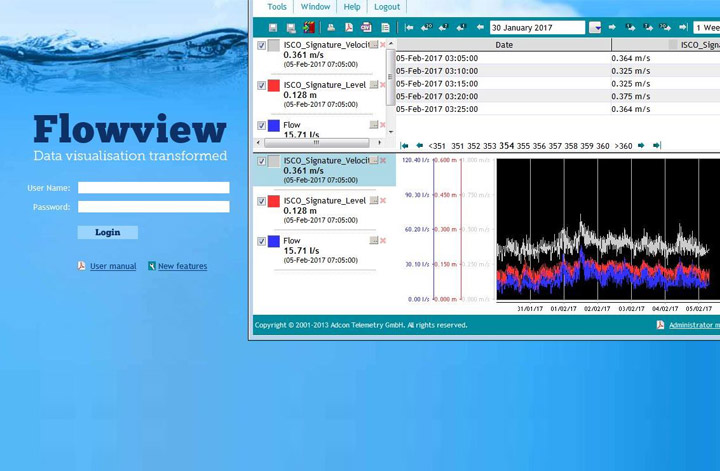Jump to the first date with the bar-arrow icon
Viewport: 720px width, 471px height.
(409, 28)
